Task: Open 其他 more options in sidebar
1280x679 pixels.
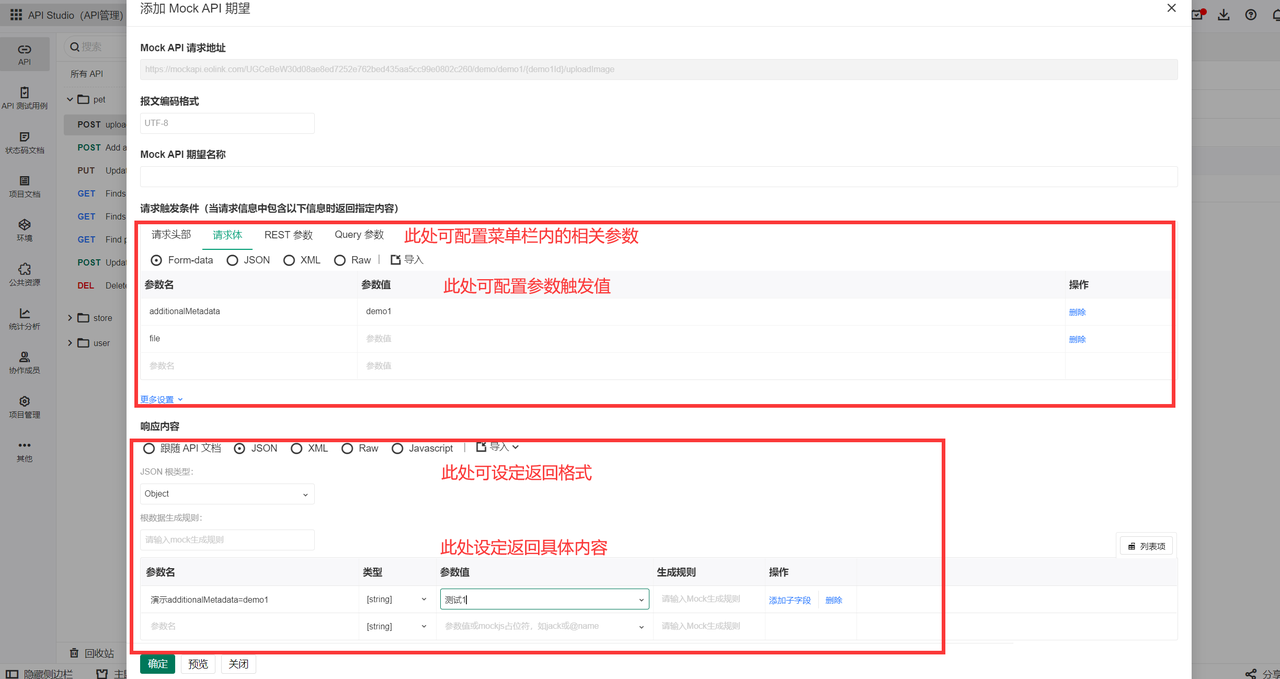Action: click(x=25, y=450)
